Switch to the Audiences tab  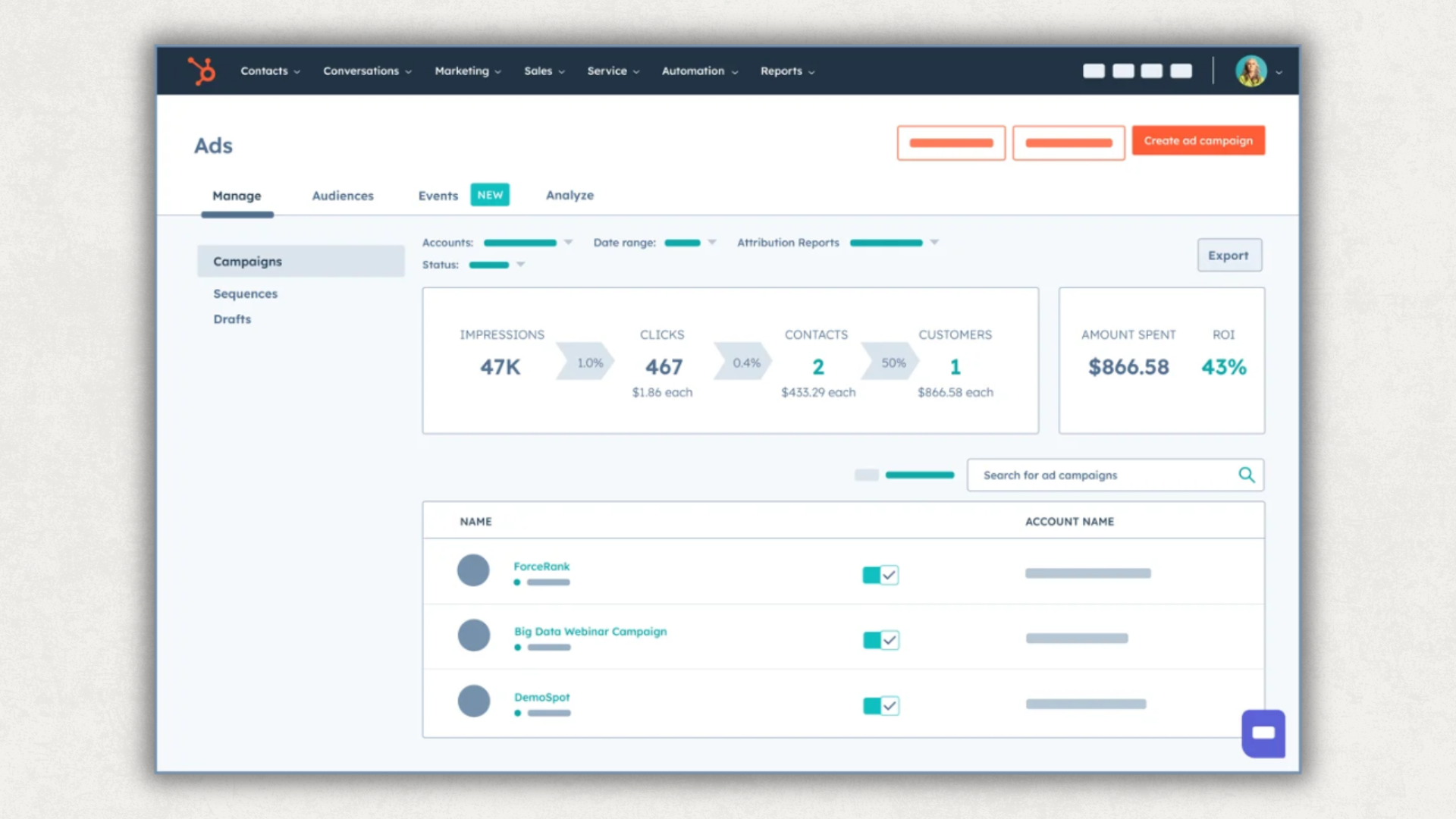pos(343,196)
